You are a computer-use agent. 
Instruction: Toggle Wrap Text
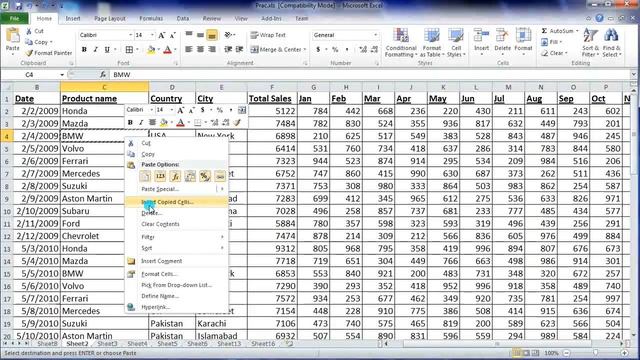coord(268,35)
